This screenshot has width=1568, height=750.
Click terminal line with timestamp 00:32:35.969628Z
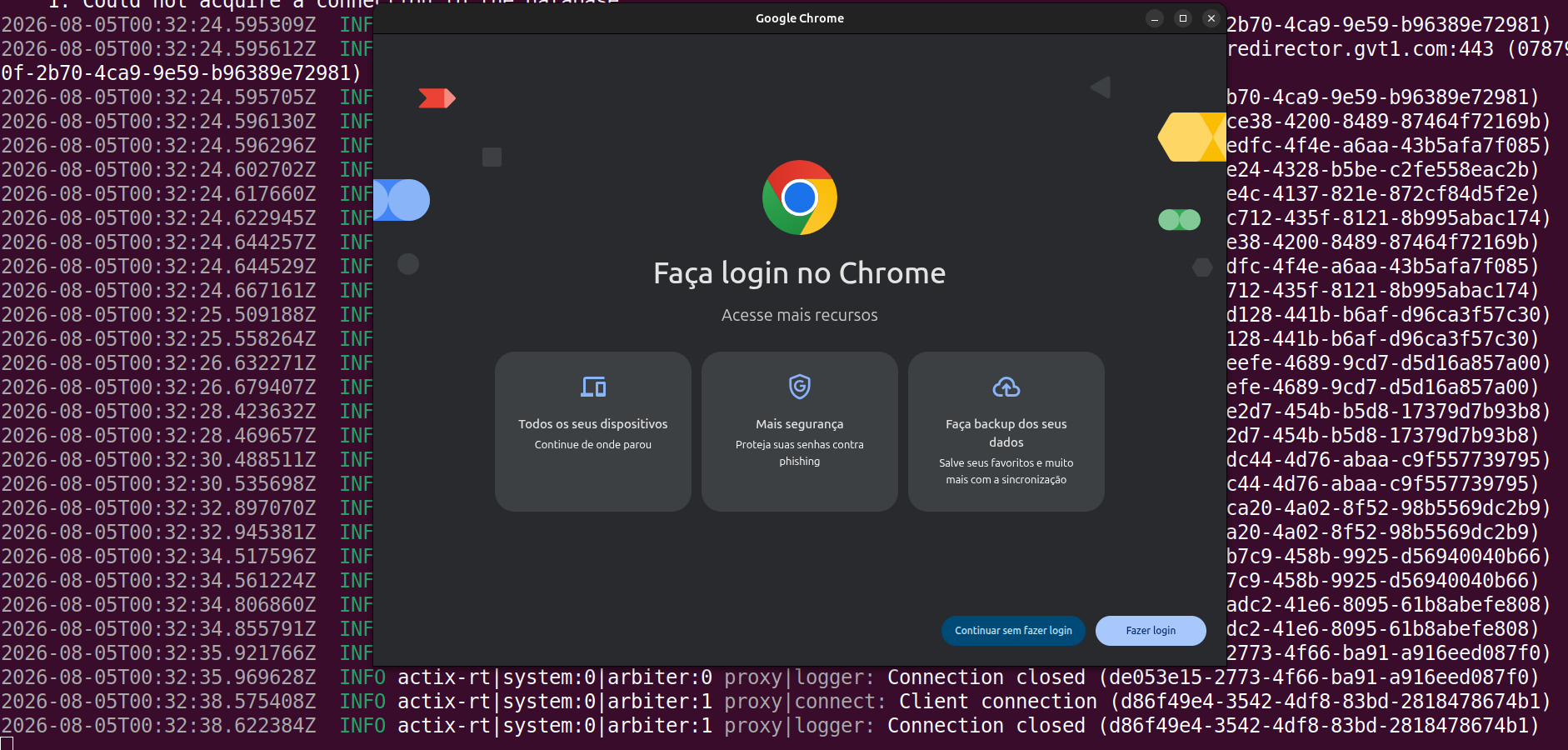pos(770,677)
